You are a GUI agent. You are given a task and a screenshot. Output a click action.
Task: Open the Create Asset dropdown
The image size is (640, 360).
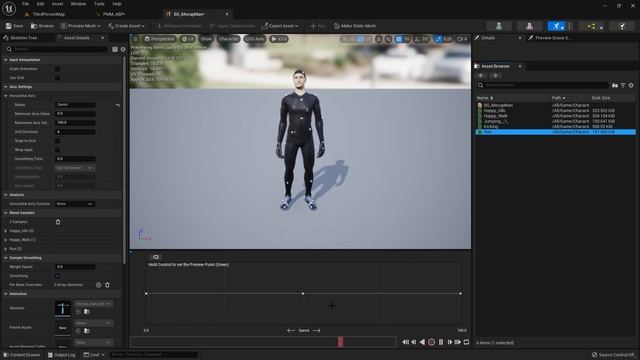[x=126, y=26]
